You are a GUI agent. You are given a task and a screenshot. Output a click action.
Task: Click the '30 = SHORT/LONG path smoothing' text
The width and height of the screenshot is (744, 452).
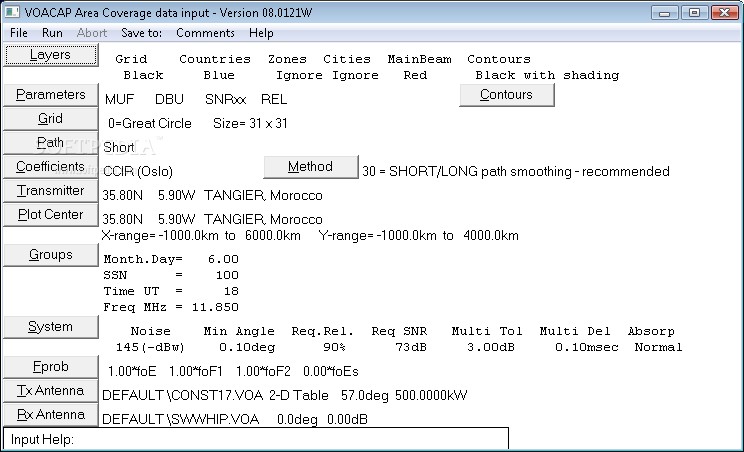(516, 172)
